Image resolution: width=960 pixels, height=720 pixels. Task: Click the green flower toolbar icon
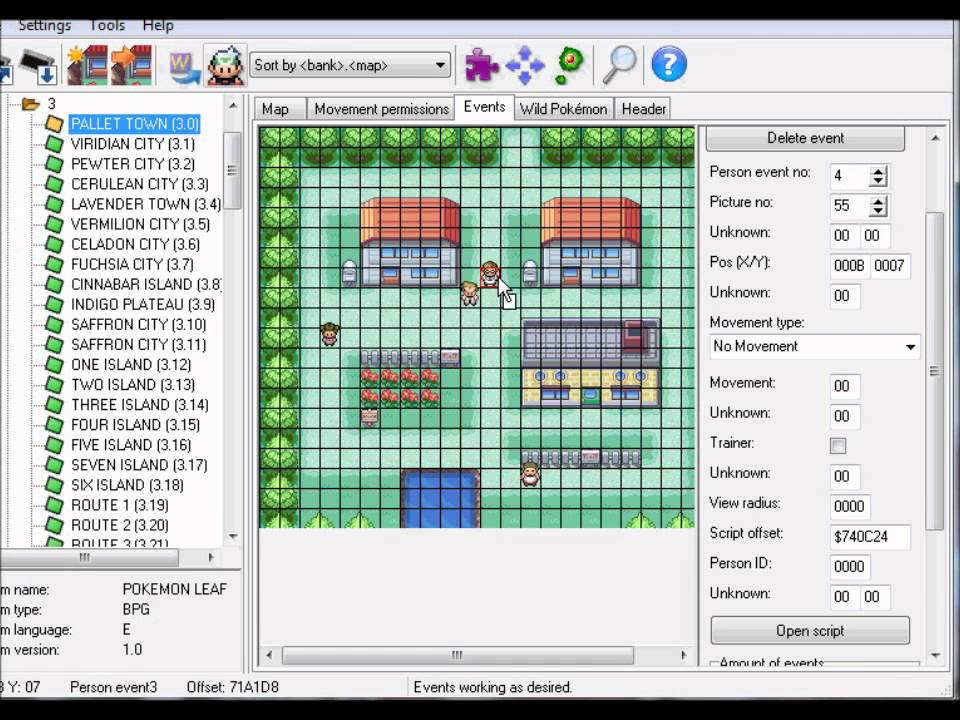pos(569,65)
